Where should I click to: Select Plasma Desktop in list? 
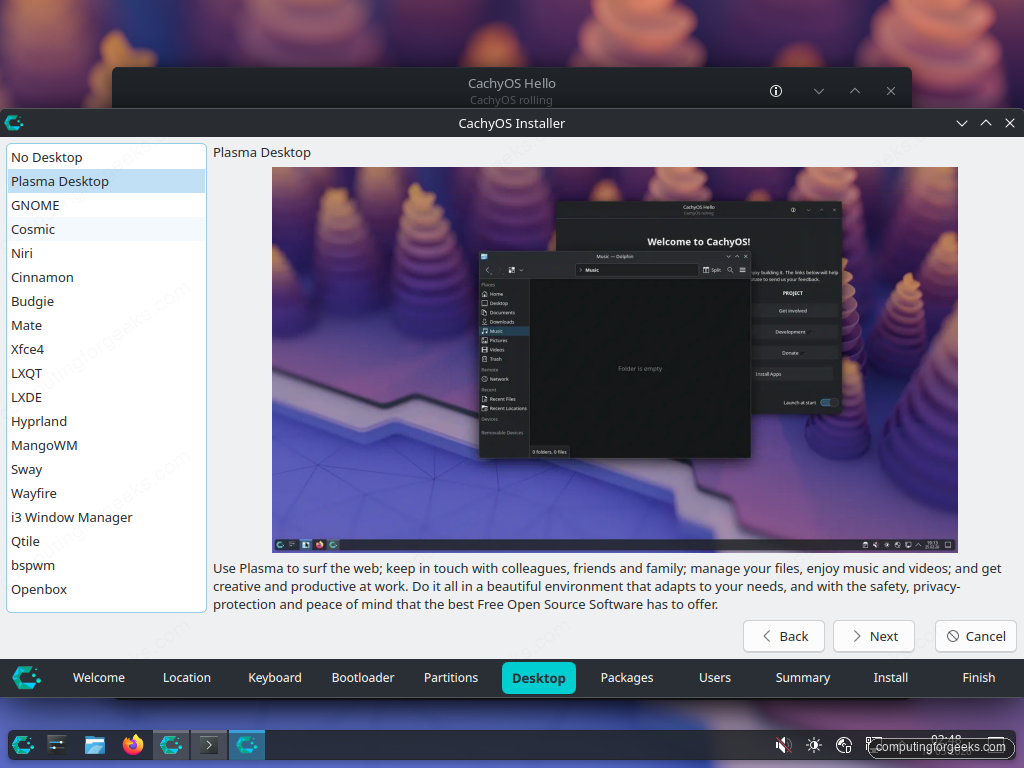106,182
